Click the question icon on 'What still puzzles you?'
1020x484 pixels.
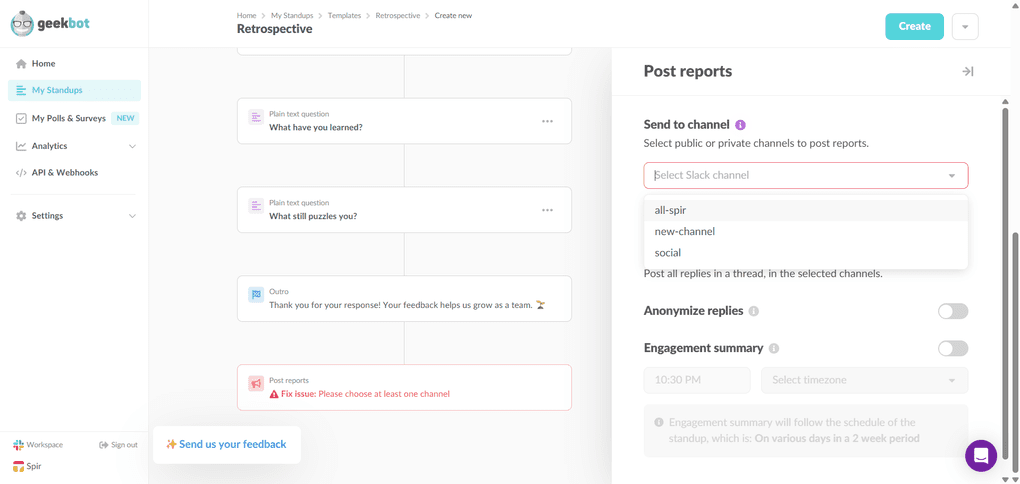256,206
